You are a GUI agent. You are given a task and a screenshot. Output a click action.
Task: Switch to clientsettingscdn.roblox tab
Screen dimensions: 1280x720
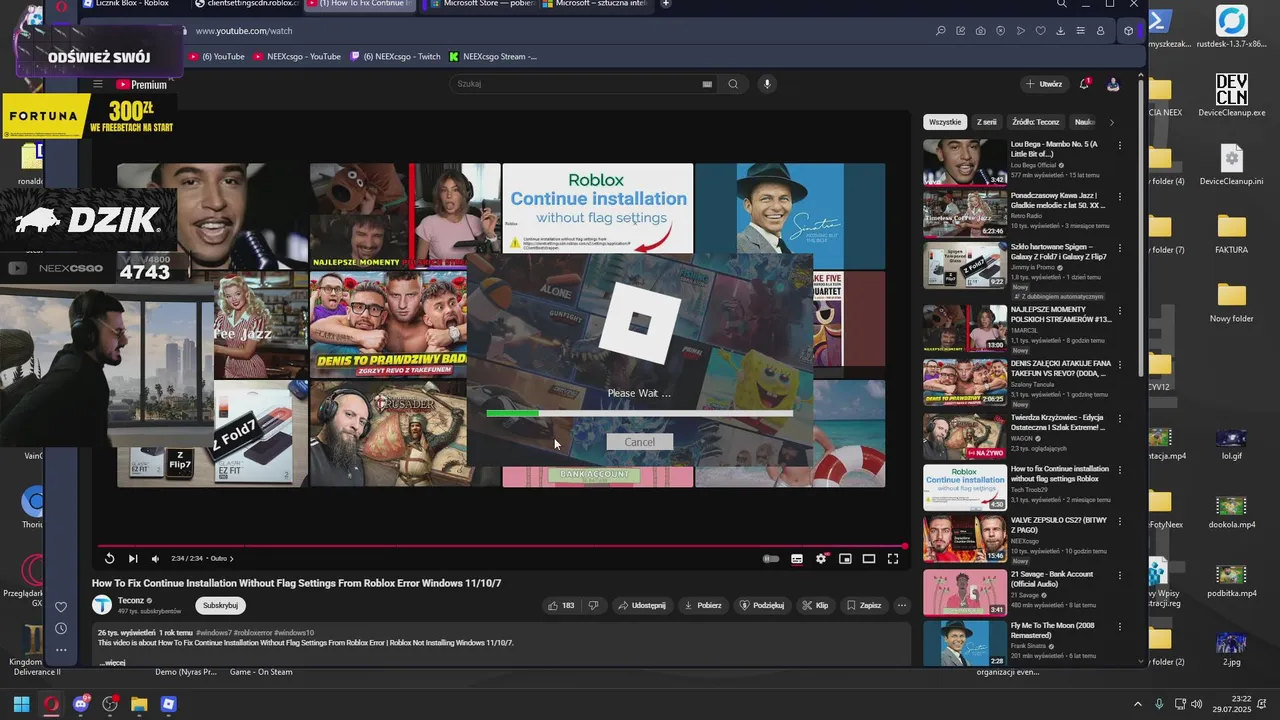tap(245, 4)
